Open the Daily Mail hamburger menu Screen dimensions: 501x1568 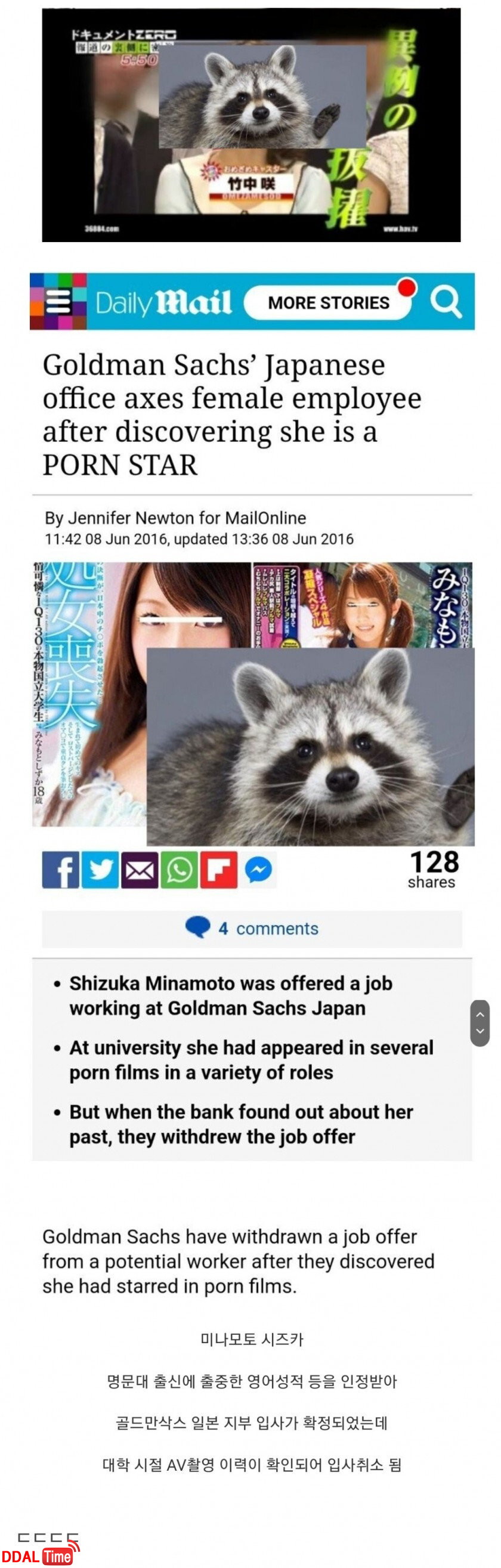coord(58,301)
